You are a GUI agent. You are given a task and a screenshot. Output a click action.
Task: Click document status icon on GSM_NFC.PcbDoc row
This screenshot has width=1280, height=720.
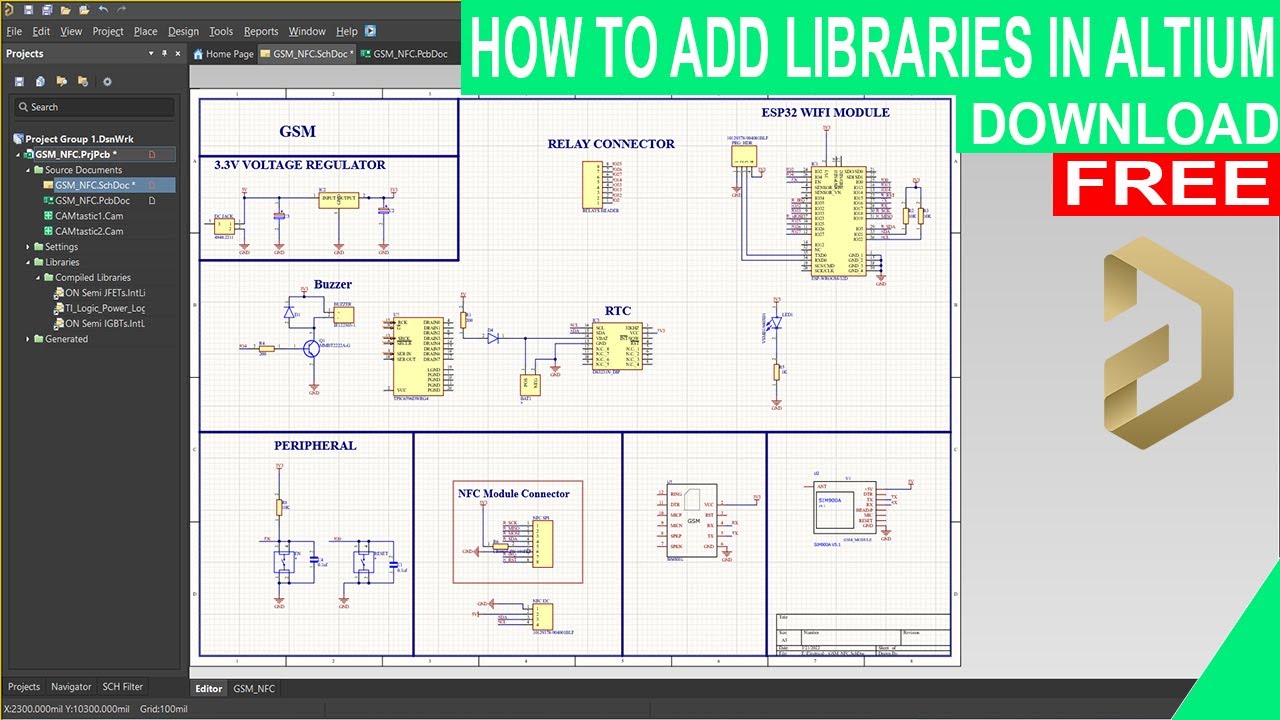point(152,201)
